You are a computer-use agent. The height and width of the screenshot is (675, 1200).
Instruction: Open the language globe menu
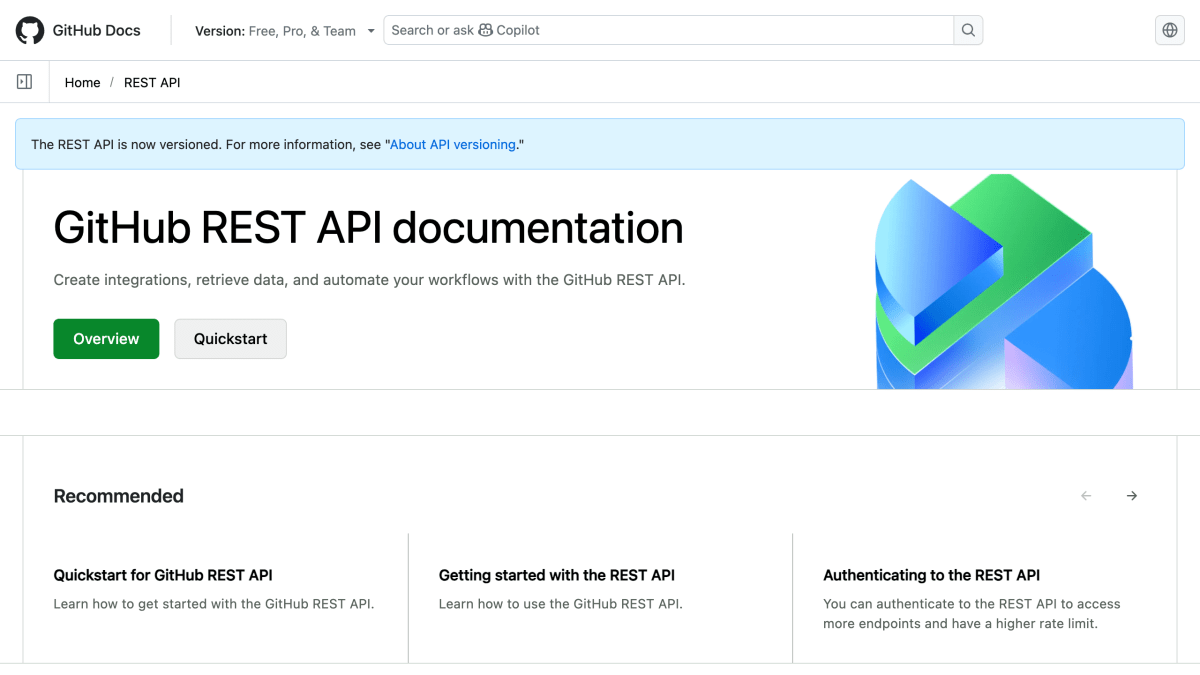point(1170,30)
